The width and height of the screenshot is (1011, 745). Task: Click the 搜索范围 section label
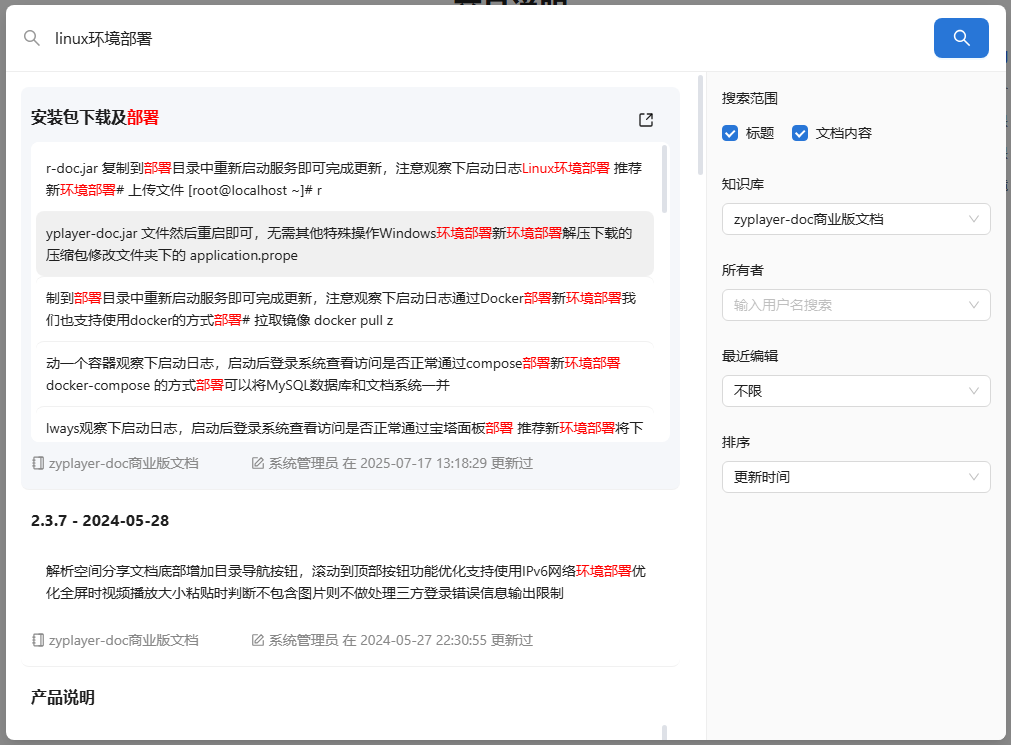[x=749, y=98]
